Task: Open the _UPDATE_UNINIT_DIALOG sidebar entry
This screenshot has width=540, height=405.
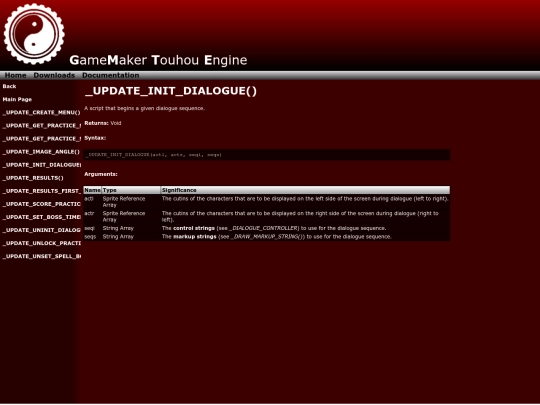Action: click(42, 230)
